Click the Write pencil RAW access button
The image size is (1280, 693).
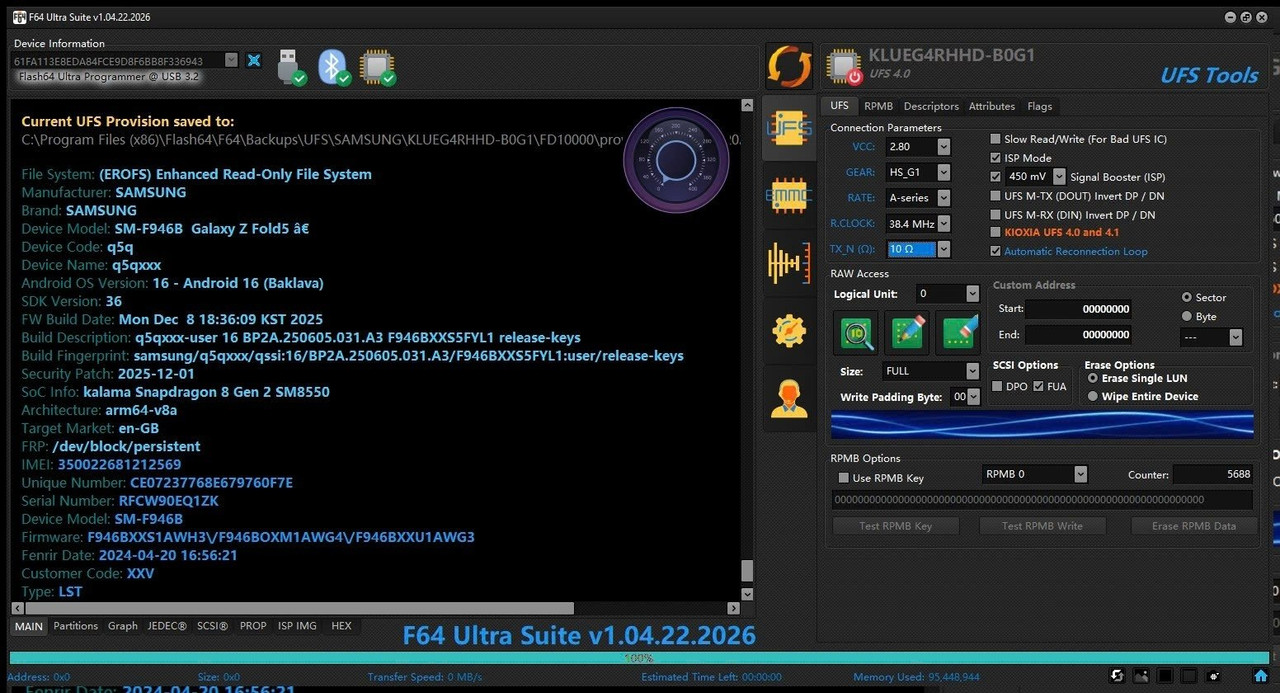[907, 333]
